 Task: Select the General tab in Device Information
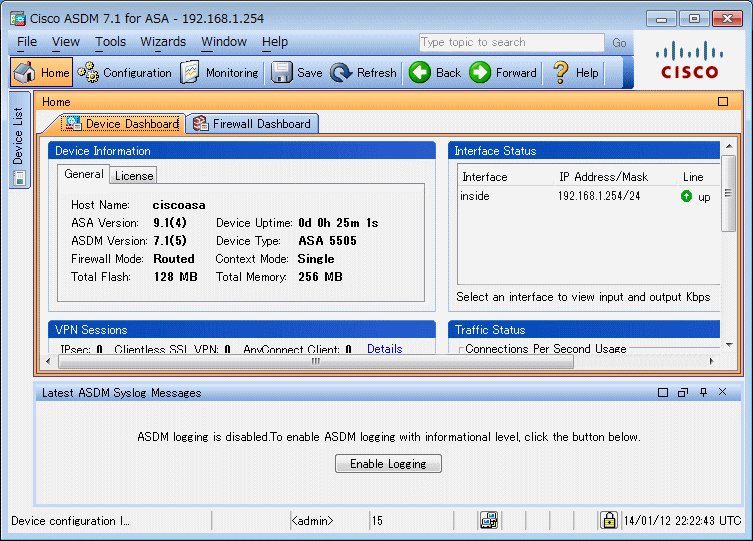(x=84, y=174)
